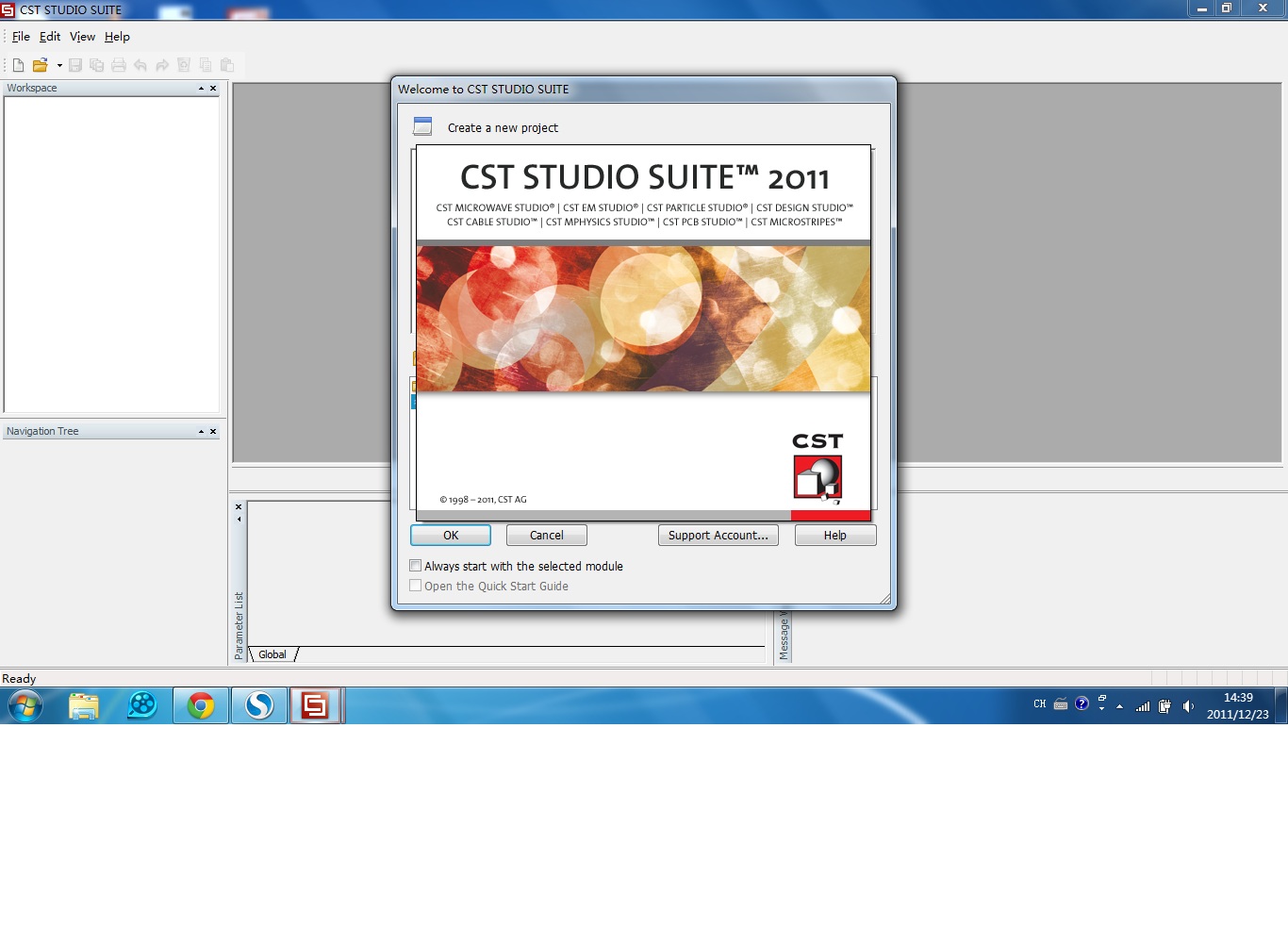Click the power plug battery tray icon

1165,705
